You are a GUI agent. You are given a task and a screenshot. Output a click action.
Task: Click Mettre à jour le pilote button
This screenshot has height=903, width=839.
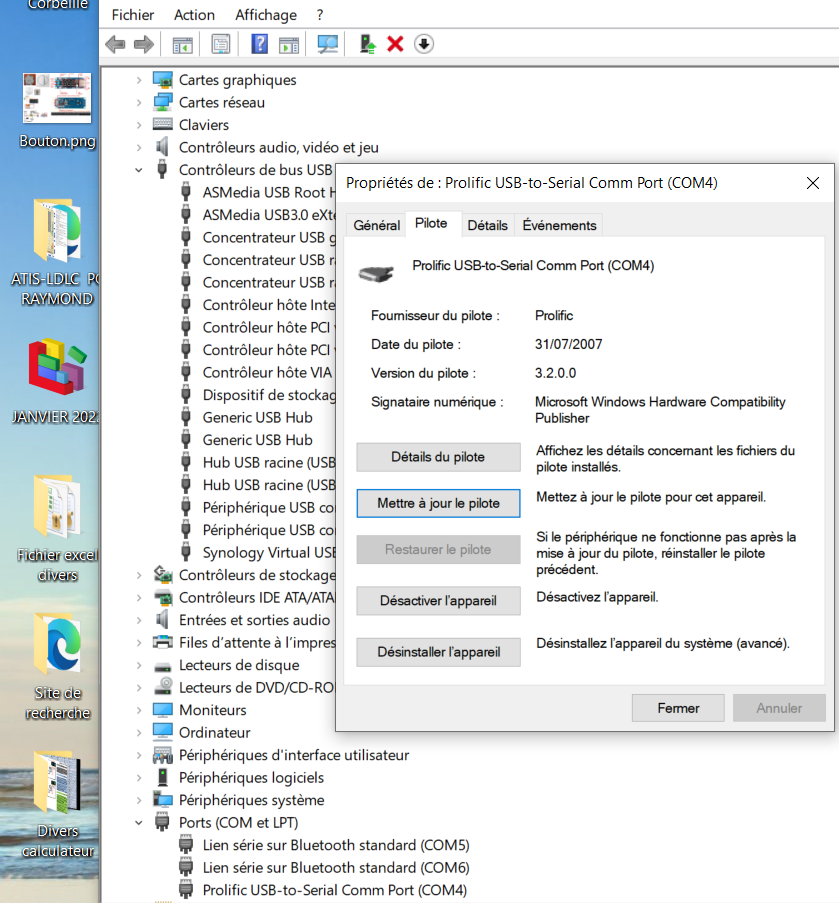[438, 503]
